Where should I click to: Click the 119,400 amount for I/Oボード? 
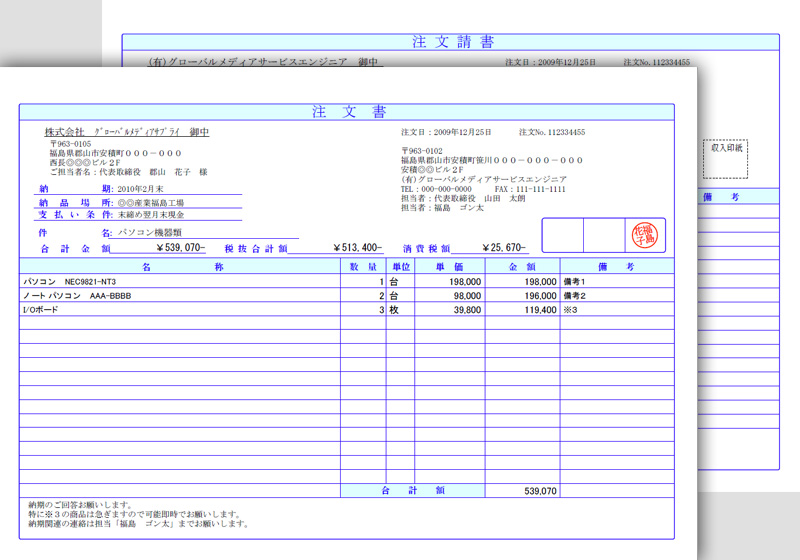(540, 310)
